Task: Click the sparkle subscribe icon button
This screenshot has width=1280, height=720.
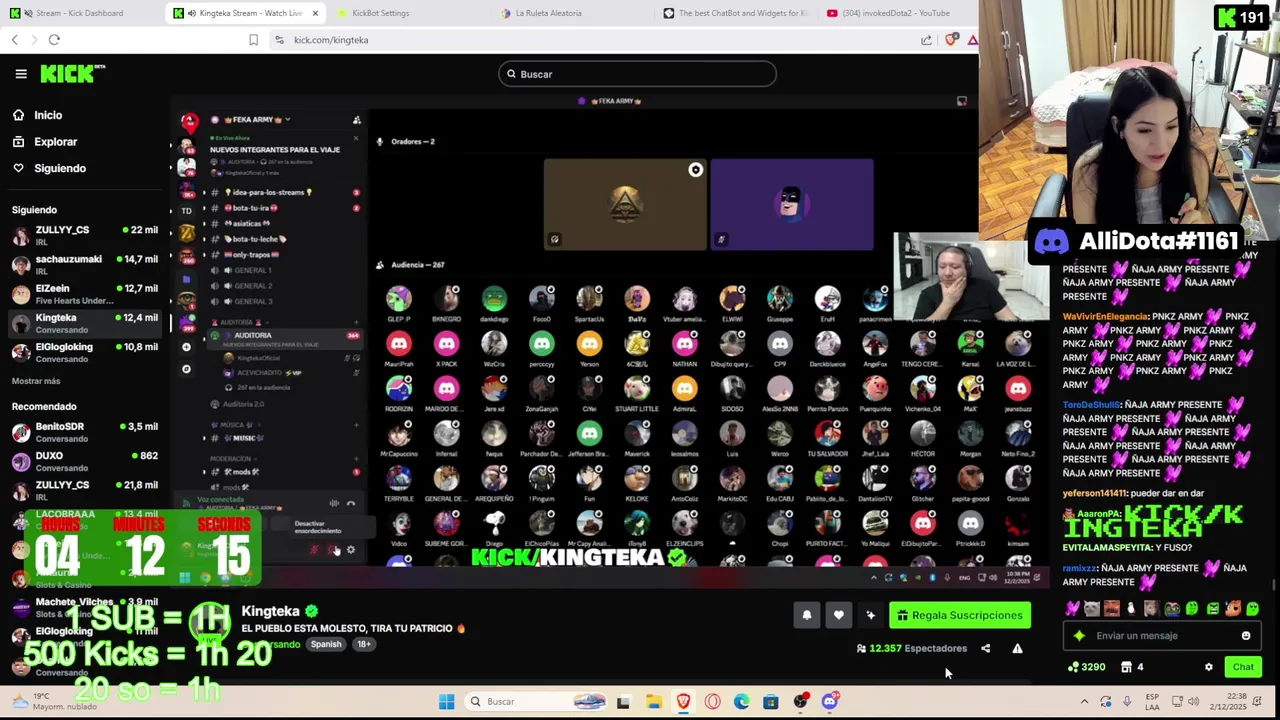Action: pos(871,615)
